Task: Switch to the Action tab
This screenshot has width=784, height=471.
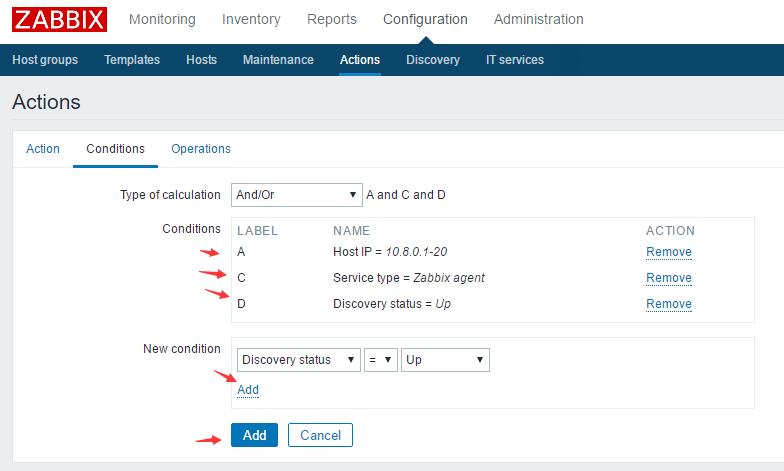Action: point(43,148)
